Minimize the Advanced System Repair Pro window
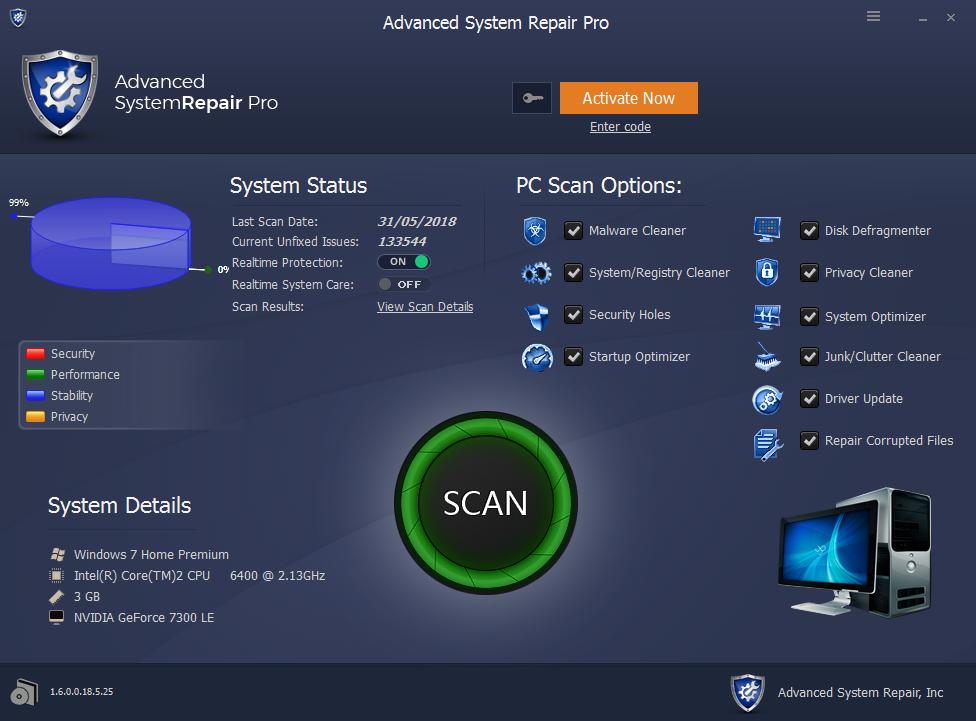Image resolution: width=976 pixels, height=721 pixels. pos(922,18)
